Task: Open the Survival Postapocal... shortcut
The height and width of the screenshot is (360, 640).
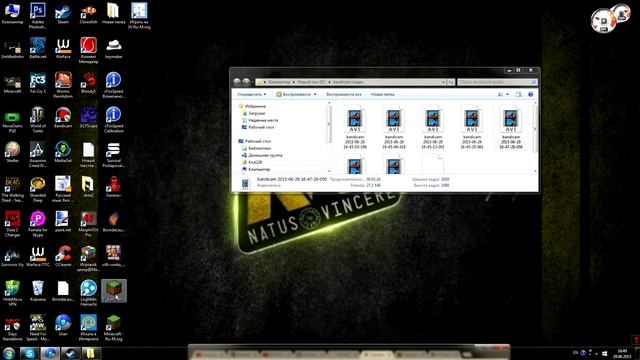Action: (x=113, y=154)
